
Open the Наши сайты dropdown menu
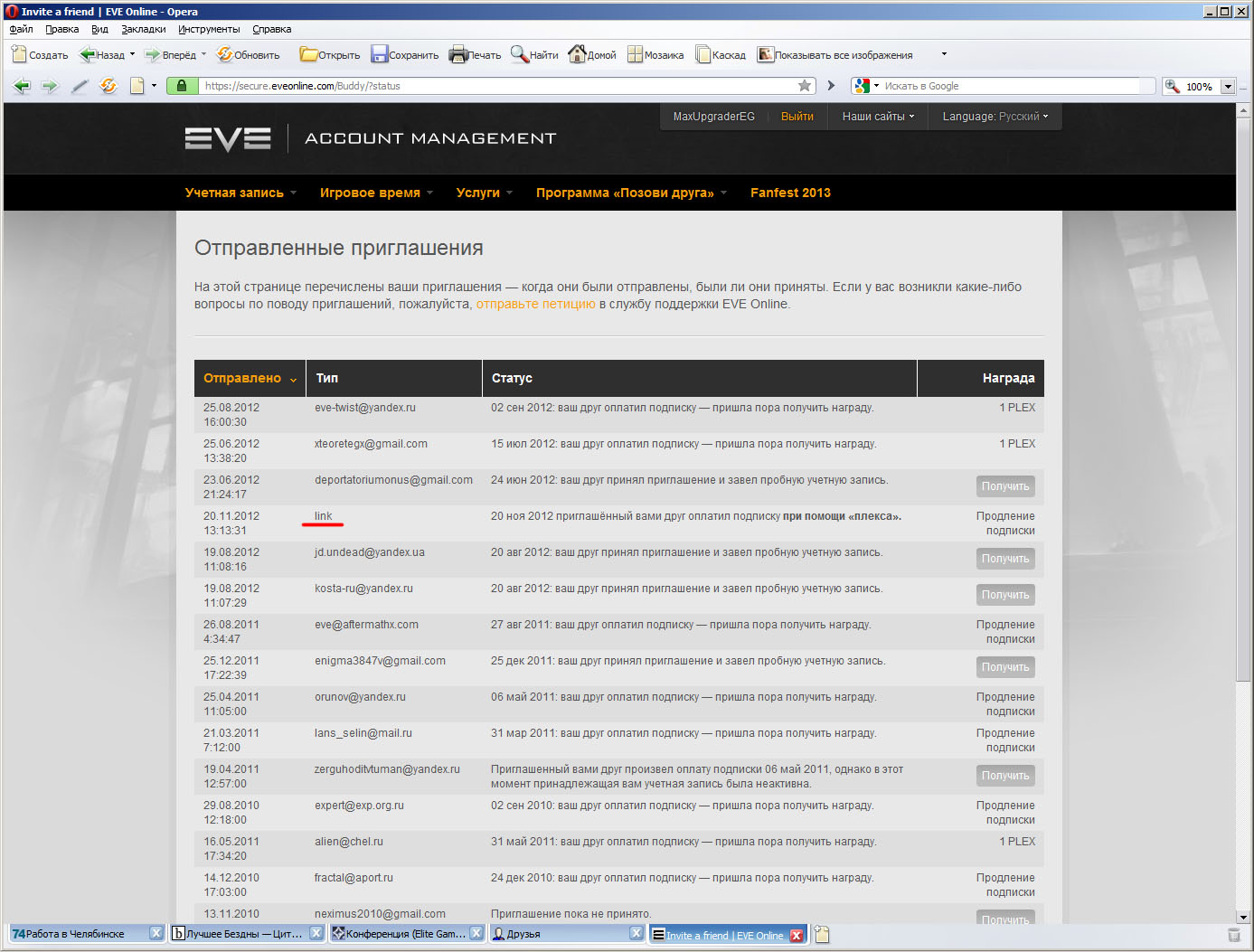click(877, 117)
